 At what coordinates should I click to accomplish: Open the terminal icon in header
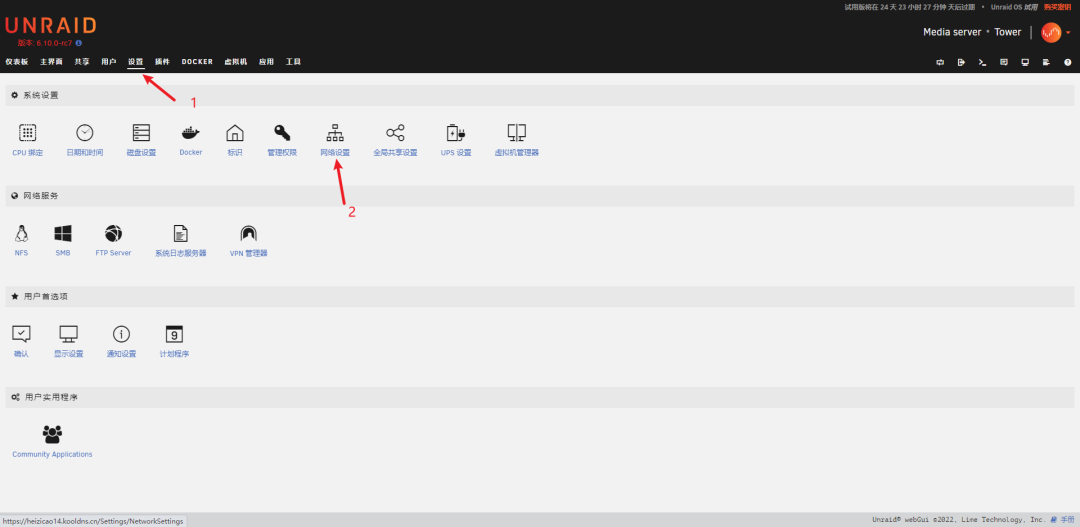(x=983, y=62)
